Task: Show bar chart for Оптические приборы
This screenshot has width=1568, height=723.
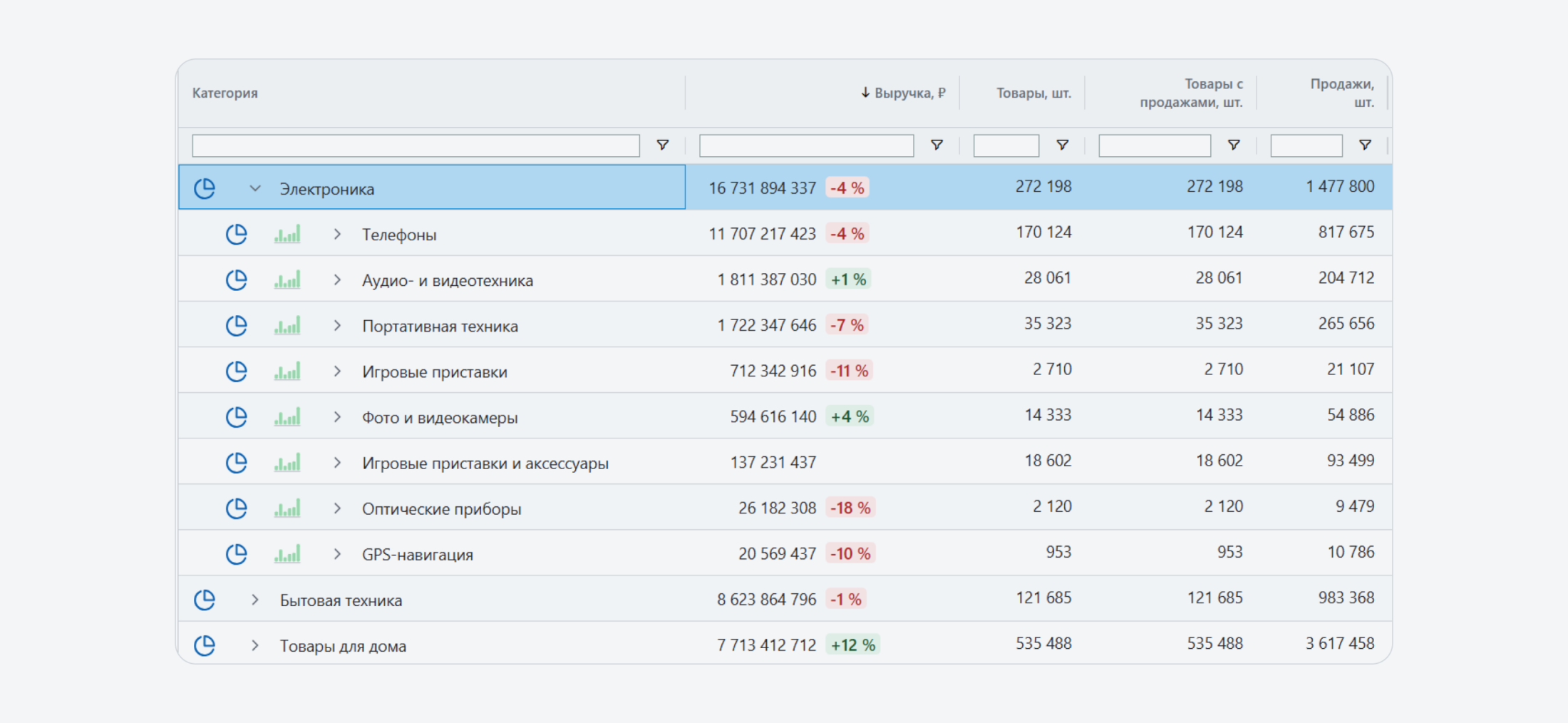Action: pyautogui.click(x=287, y=508)
